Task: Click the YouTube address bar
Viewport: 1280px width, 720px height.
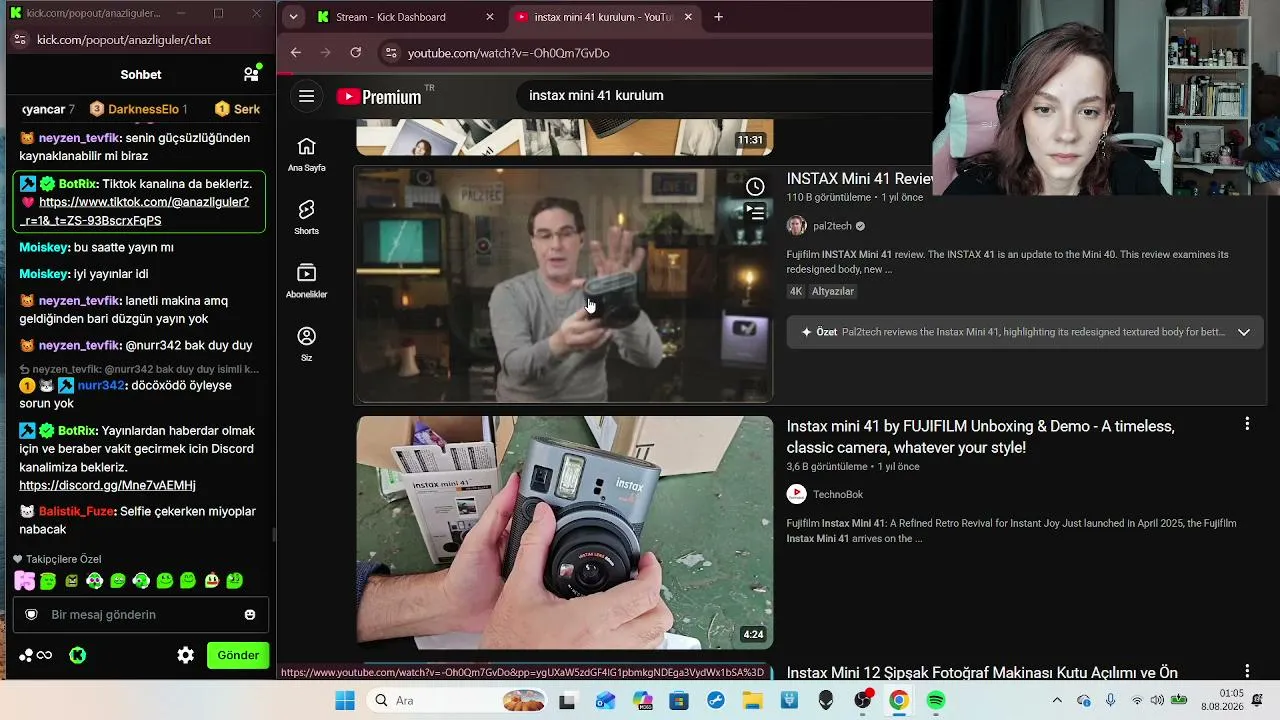Action: [508, 53]
